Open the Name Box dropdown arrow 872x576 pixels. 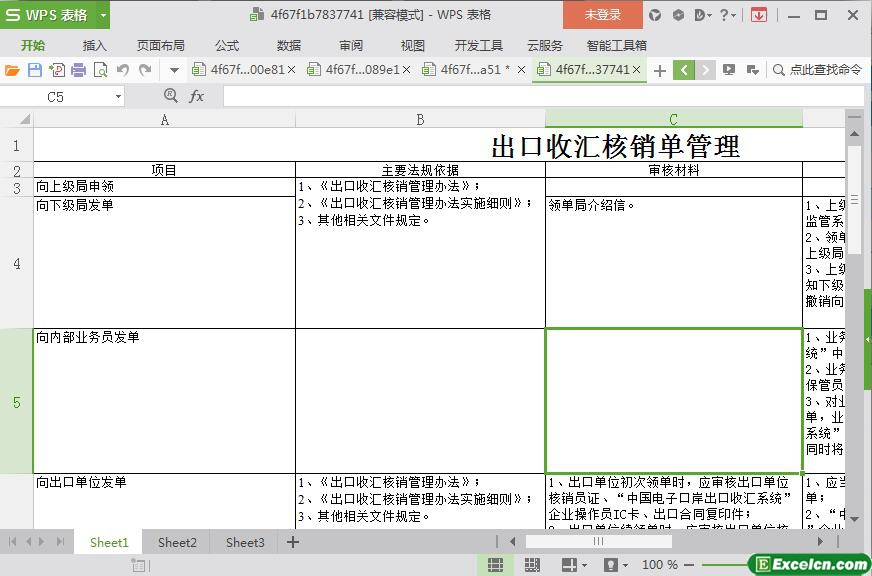click(118, 97)
